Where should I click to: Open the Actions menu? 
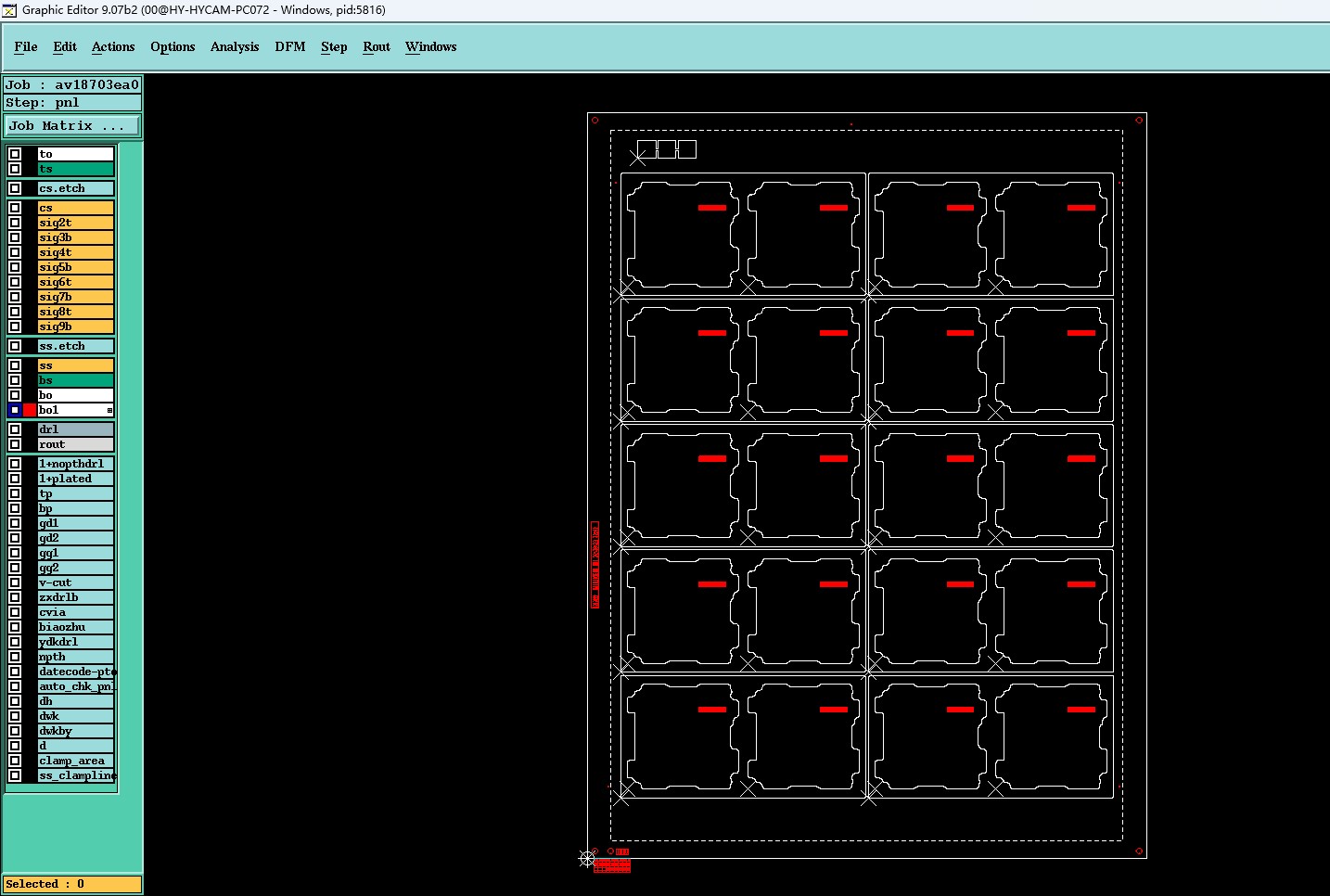[x=113, y=47]
